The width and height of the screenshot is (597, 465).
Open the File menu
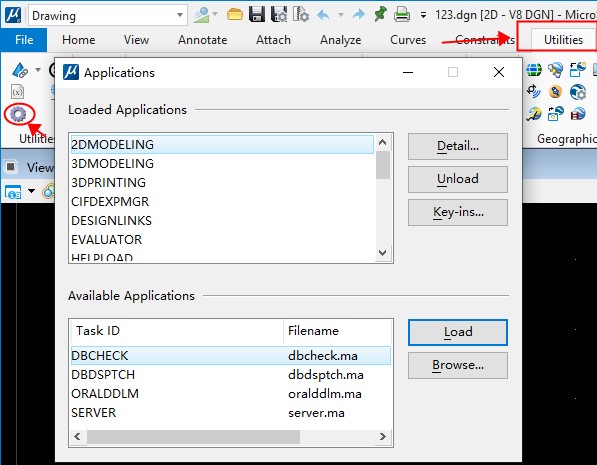24,40
